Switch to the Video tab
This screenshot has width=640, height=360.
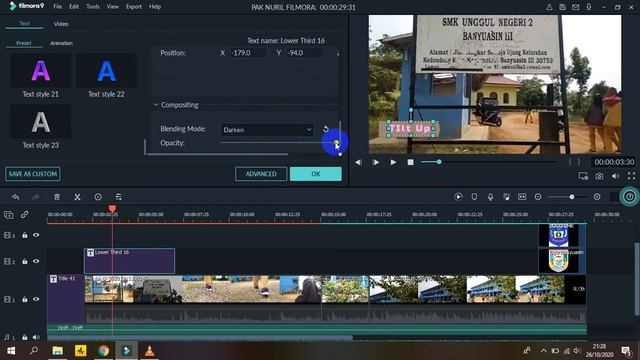click(61, 24)
